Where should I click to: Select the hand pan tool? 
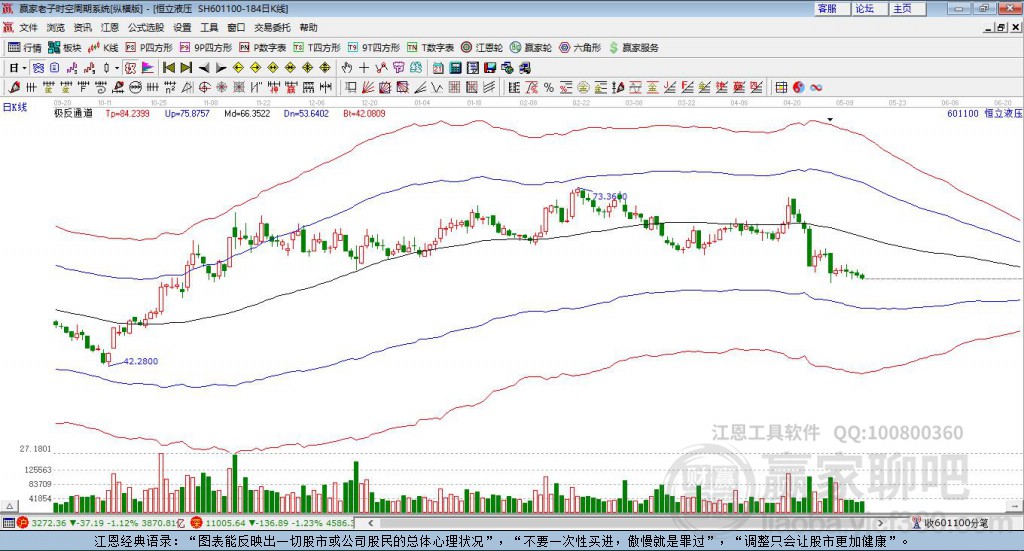(x=347, y=68)
